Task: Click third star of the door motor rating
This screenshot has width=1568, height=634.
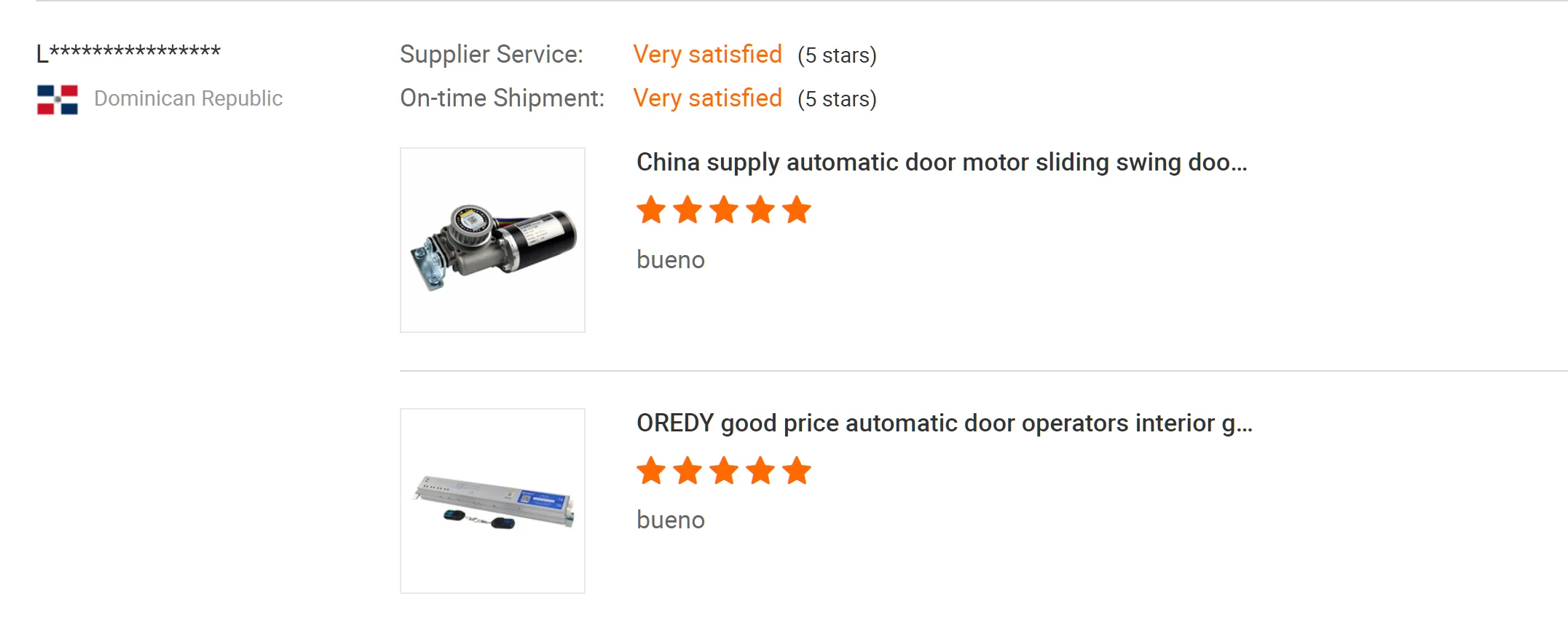Action: pyautogui.click(x=724, y=210)
